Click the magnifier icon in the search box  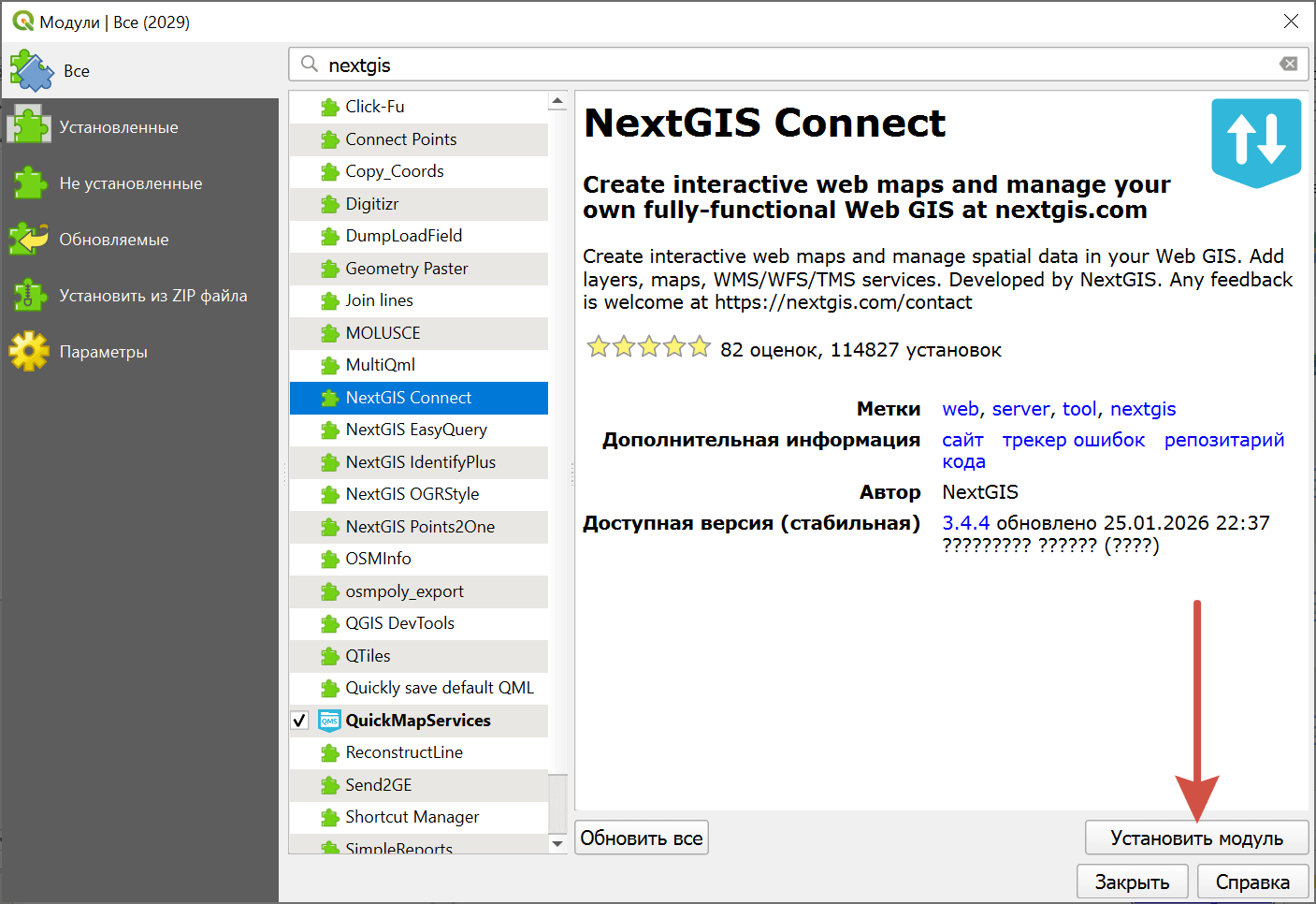[310, 65]
